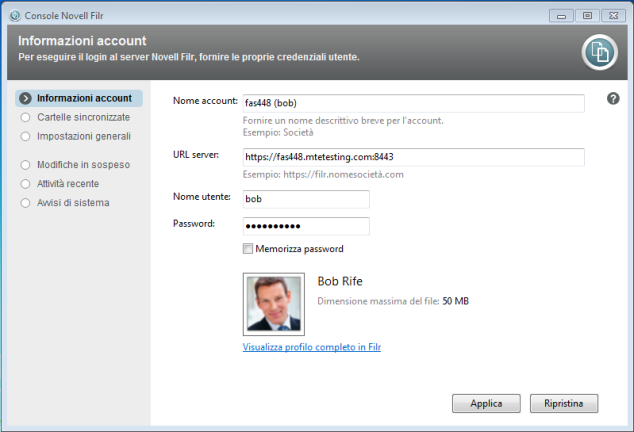The height and width of the screenshot is (432, 634).
Task: Open Visualizza profilo completo in Filr link
Action: pyautogui.click(x=312, y=347)
